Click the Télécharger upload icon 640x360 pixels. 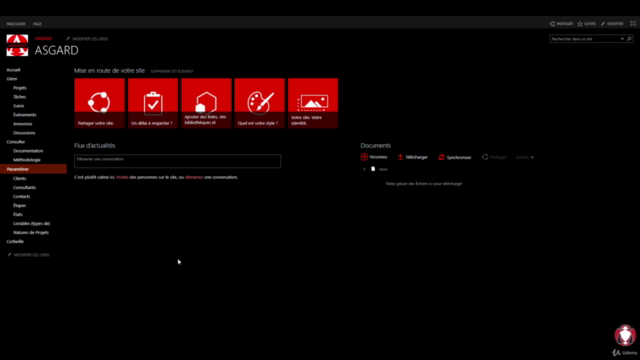pos(400,157)
